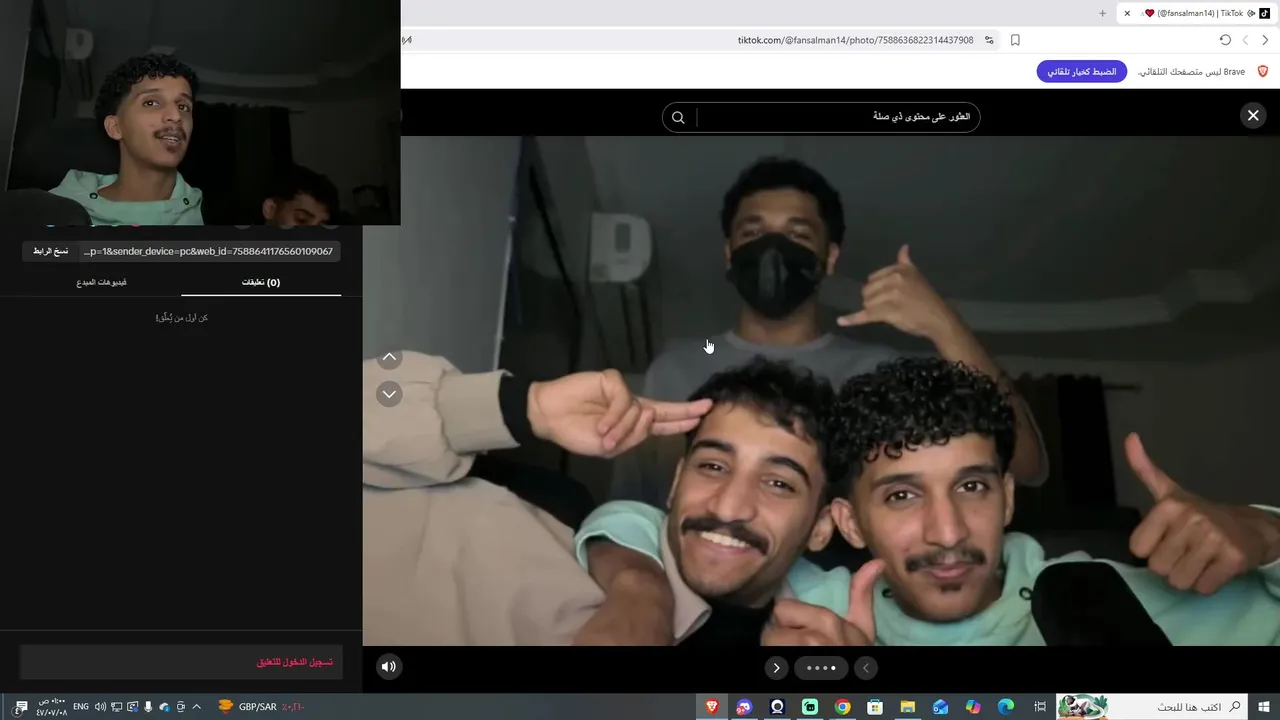Open the green app icon on taskbar
Screen dimensions: 1280x720
tap(810, 707)
